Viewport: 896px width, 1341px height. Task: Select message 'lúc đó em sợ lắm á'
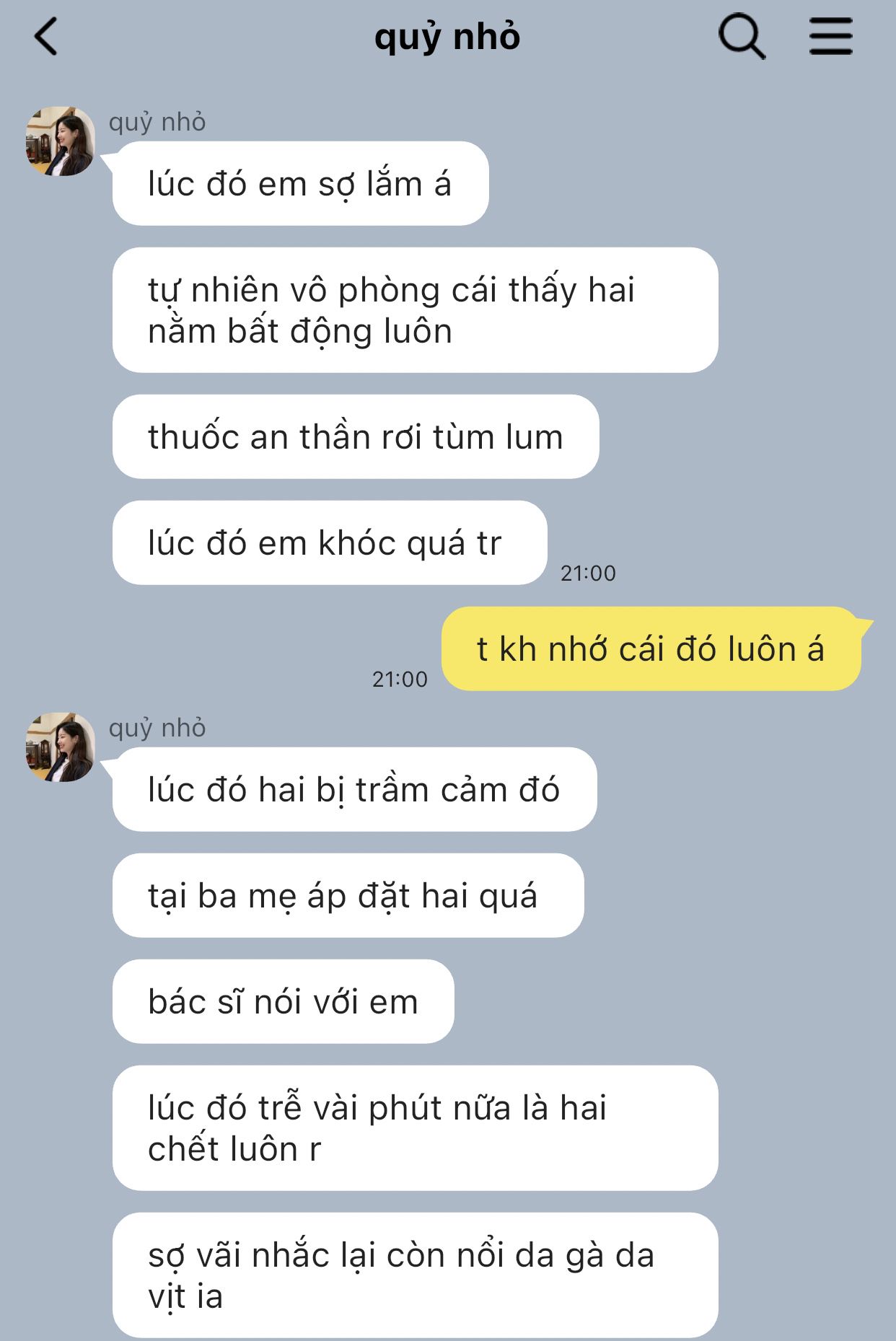pyautogui.click(x=300, y=183)
